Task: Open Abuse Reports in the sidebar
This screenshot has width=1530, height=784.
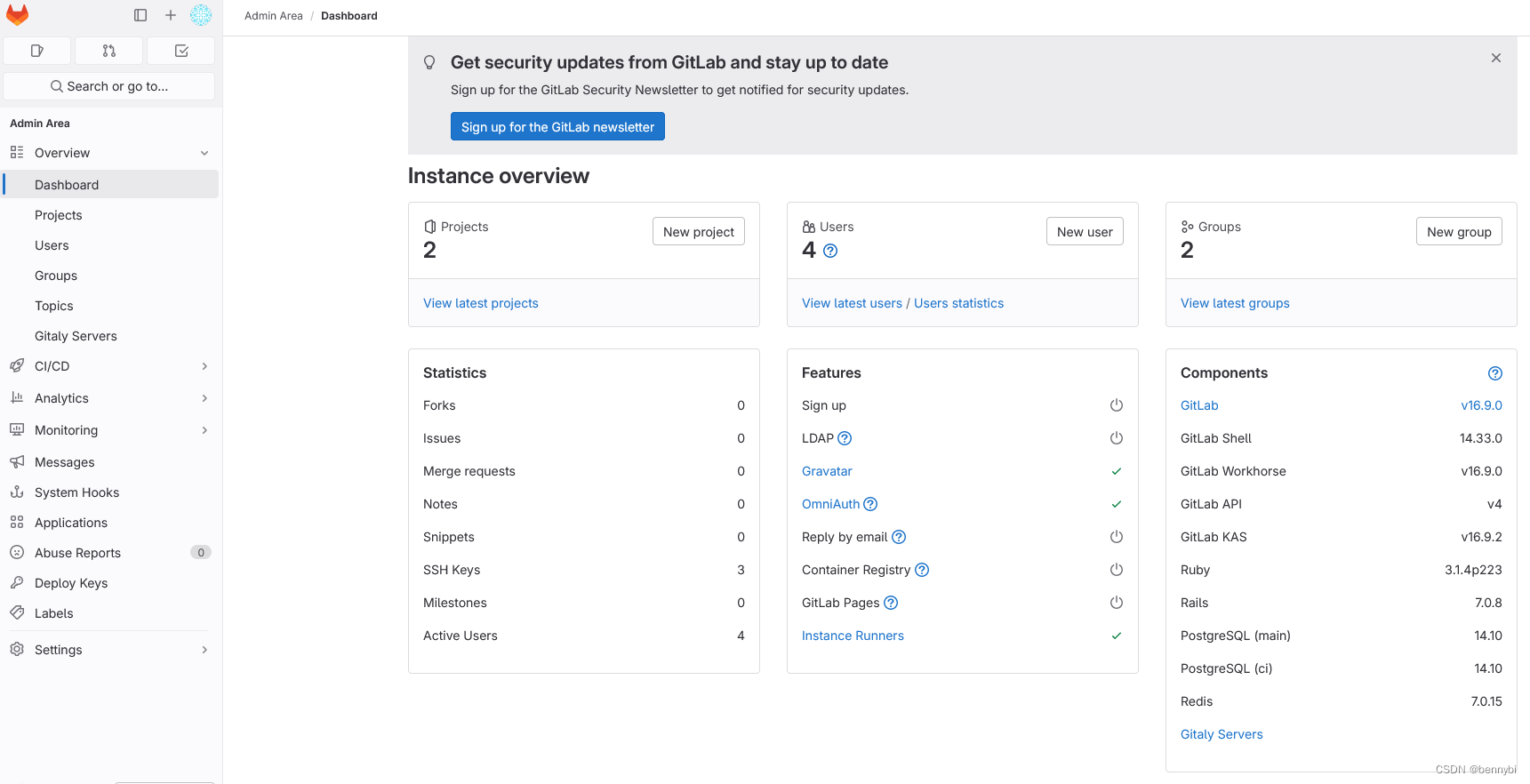Action: coord(111,553)
